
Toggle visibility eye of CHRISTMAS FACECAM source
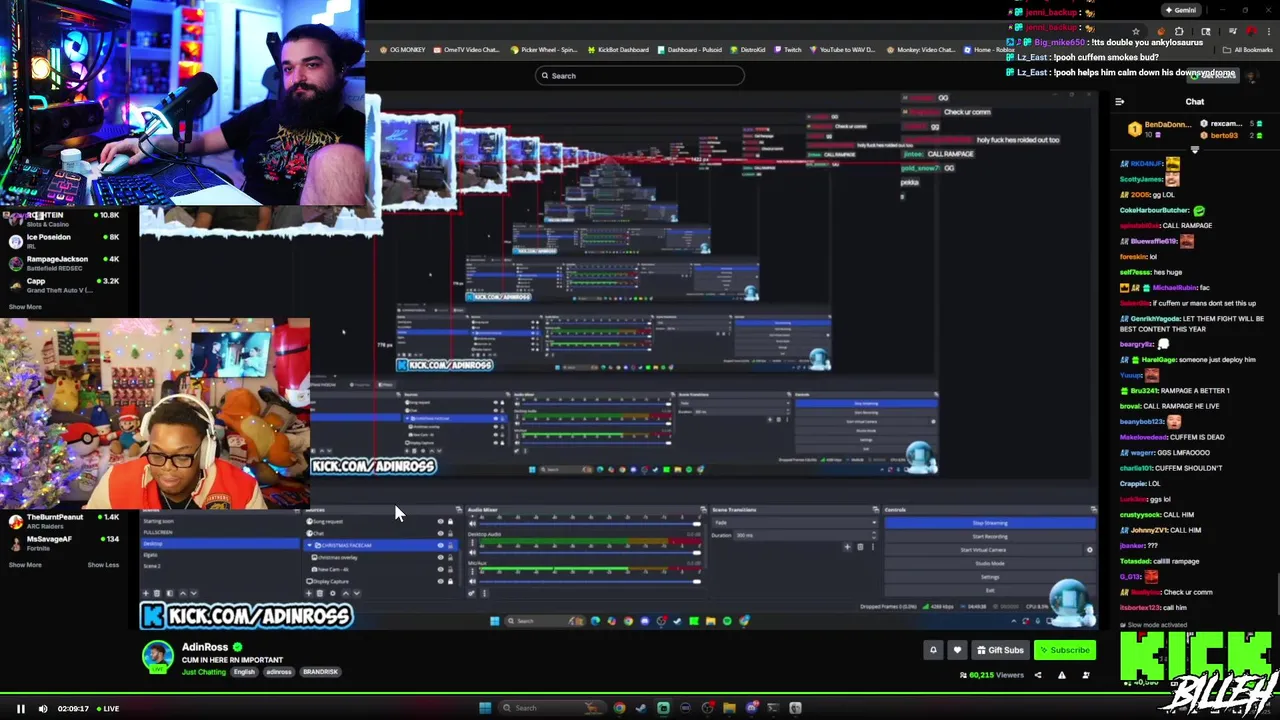(440, 545)
